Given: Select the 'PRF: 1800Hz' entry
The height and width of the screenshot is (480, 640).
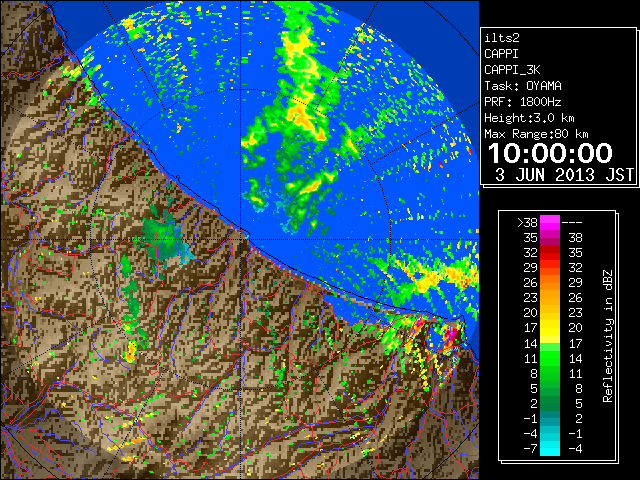Looking at the screenshot, I should (x=523, y=102).
